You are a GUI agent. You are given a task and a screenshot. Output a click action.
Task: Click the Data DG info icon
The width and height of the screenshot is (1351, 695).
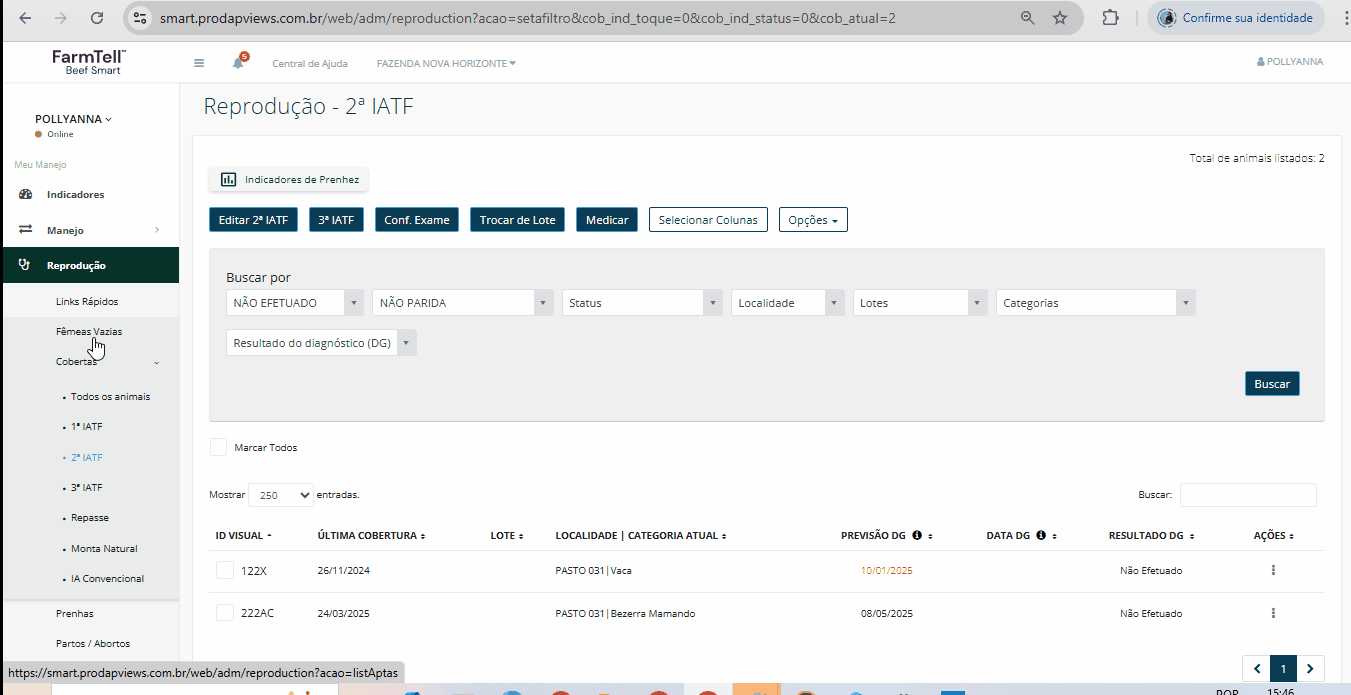1041,536
